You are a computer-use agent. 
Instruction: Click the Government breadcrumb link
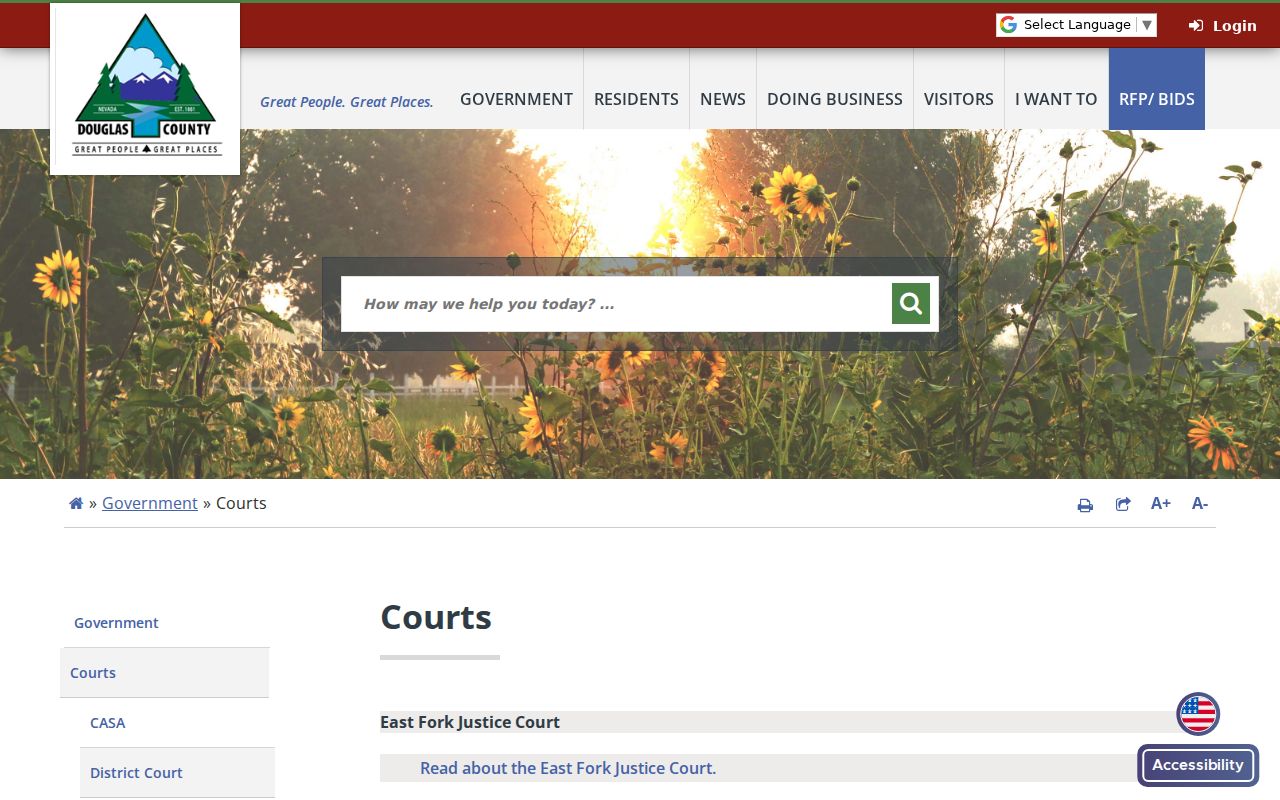pyautogui.click(x=150, y=503)
